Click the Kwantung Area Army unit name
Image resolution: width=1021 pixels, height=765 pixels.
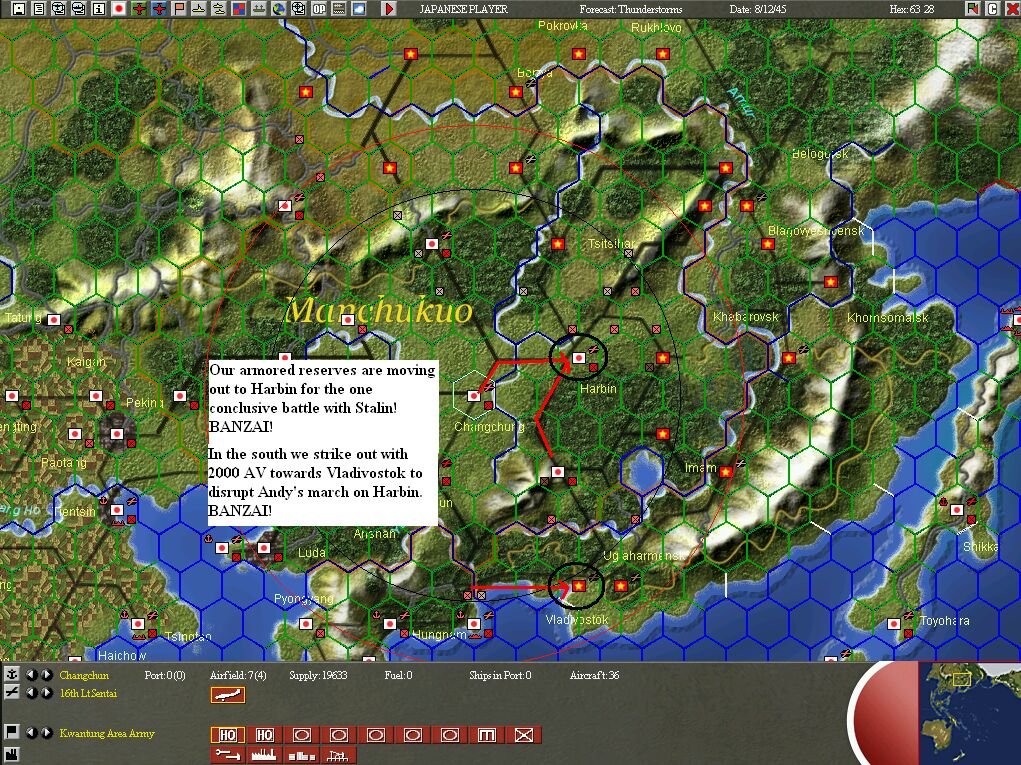(x=107, y=733)
